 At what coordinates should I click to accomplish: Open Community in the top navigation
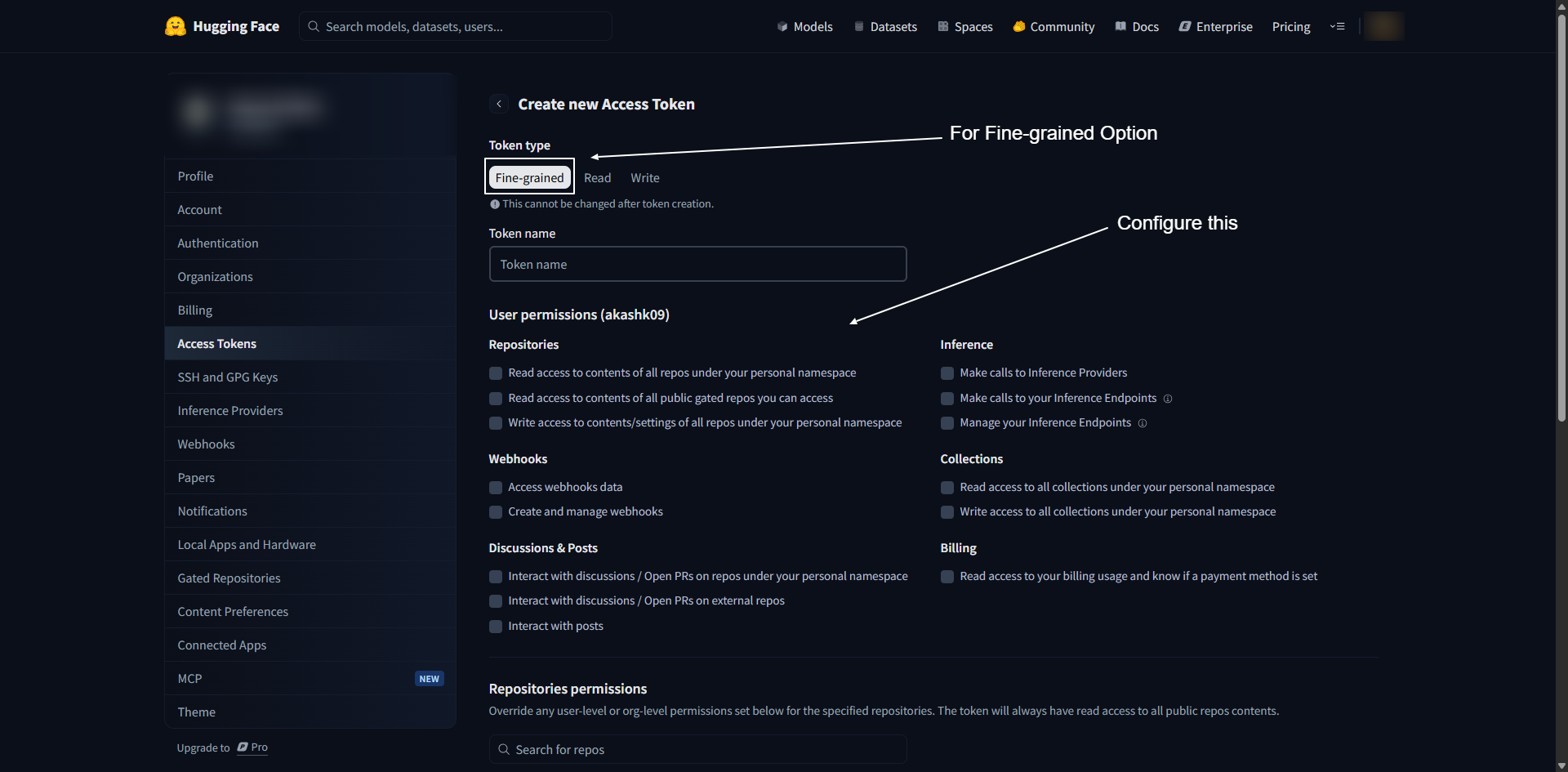[x=1053, y=26]
